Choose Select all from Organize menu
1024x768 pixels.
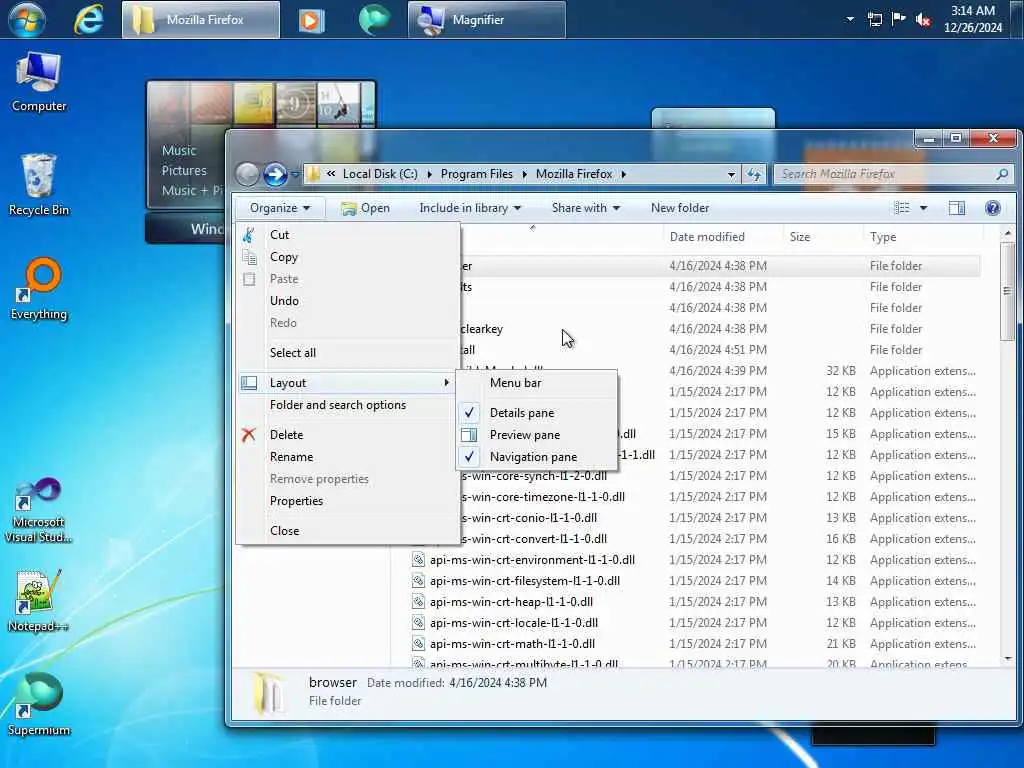tap(347, 353)
